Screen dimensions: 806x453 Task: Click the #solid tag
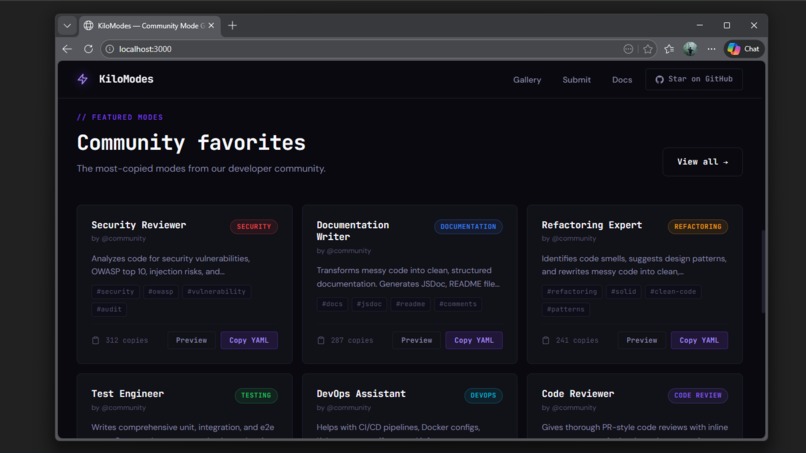pyautogui.click(x=624, y=292)
